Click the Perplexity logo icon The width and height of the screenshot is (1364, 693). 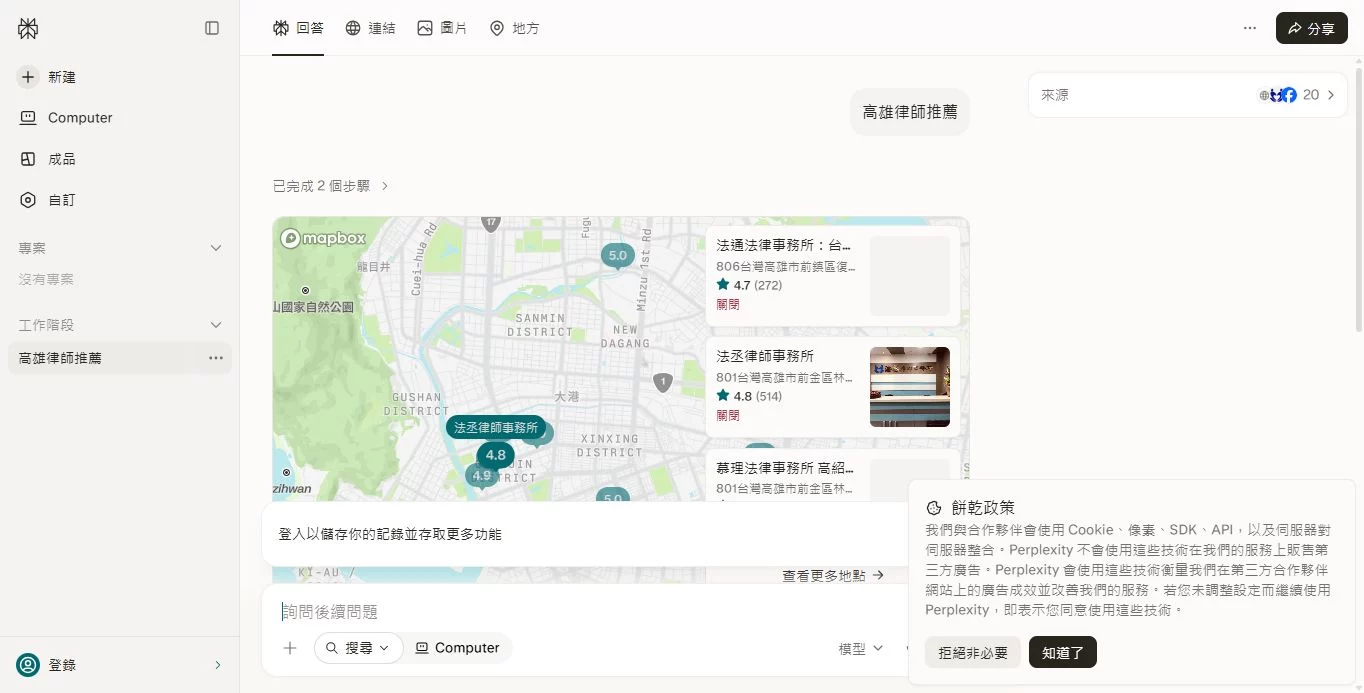tap(28, 28)
